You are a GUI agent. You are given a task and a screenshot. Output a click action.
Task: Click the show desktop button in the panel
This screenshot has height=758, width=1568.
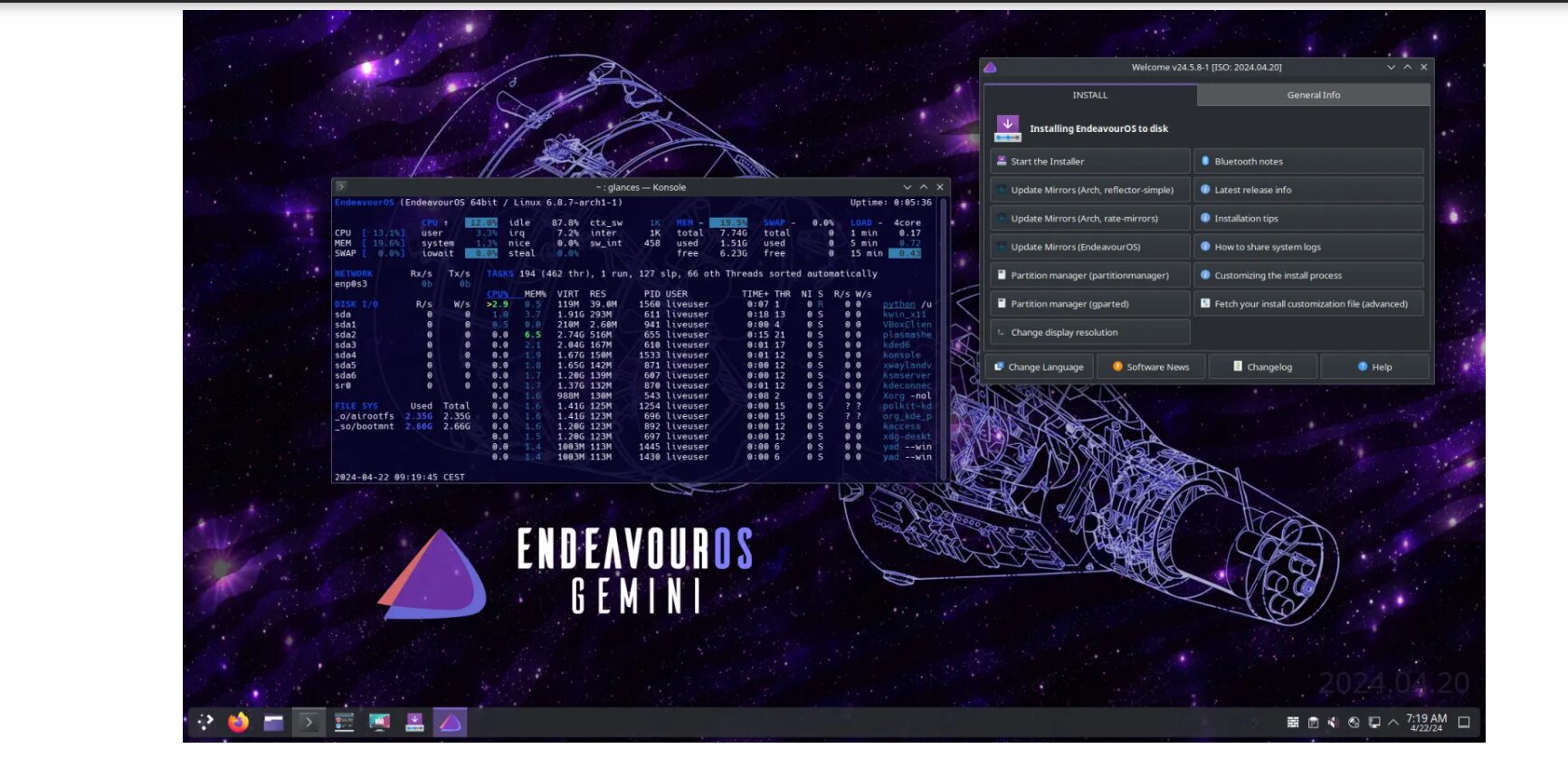[1464, 722]
